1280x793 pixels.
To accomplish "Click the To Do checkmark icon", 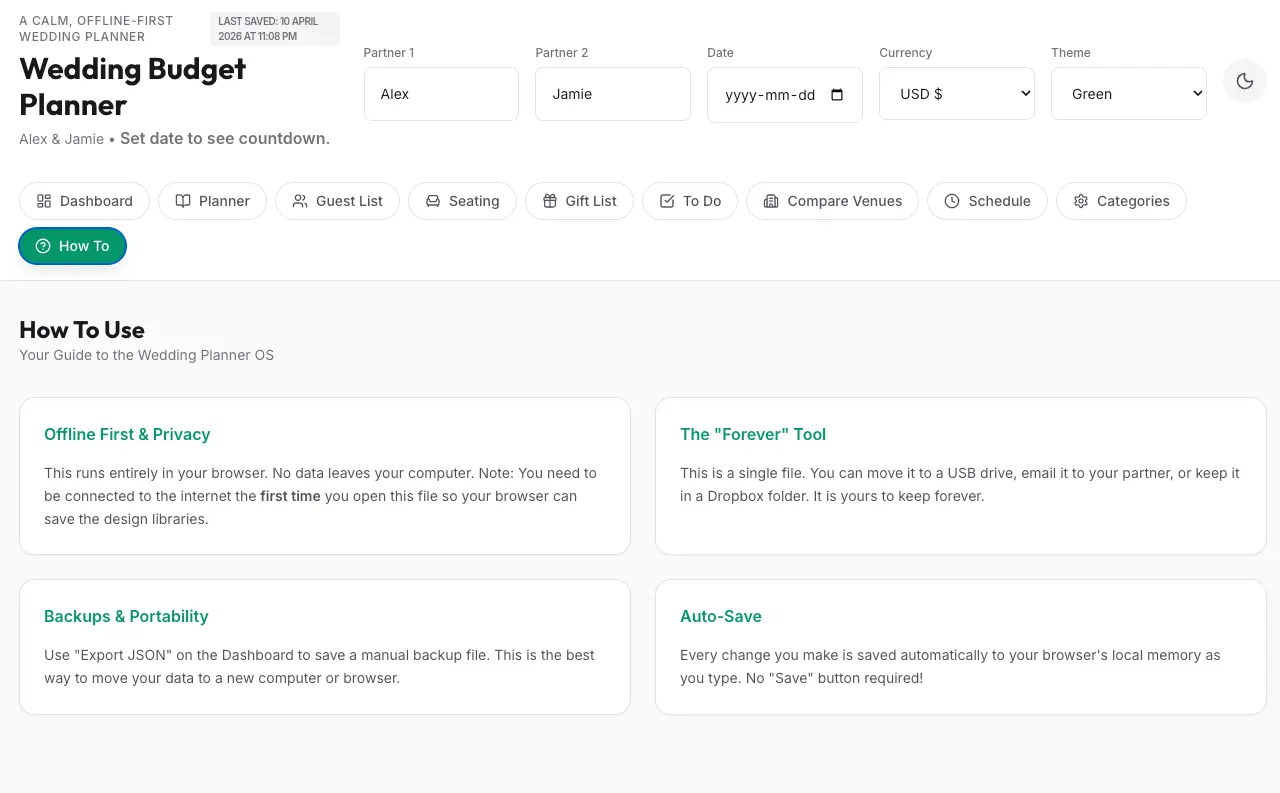I will click(x=666, y=201).
